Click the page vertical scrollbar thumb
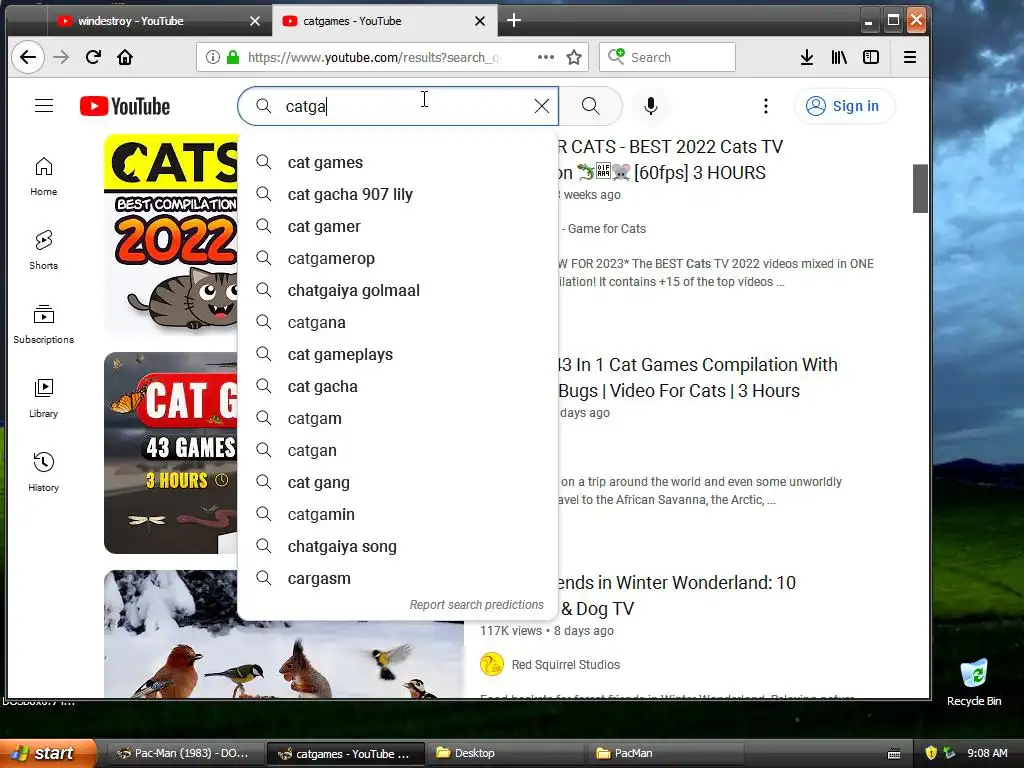Image resolution: width=1024 pixels, height=768 pixels. (920, 189)
